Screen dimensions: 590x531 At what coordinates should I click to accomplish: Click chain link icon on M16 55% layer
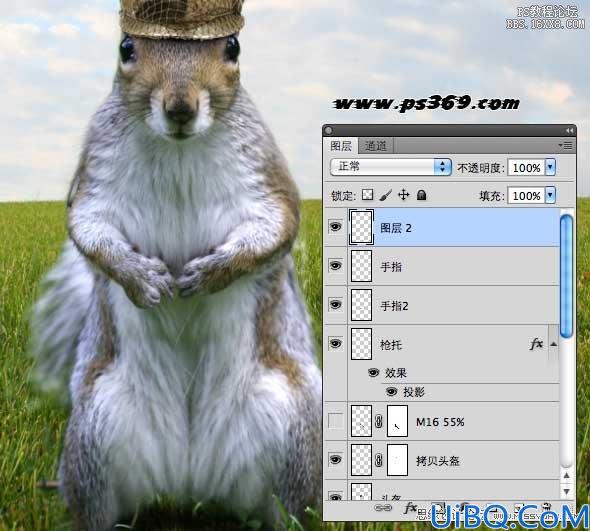click(379, 421)
